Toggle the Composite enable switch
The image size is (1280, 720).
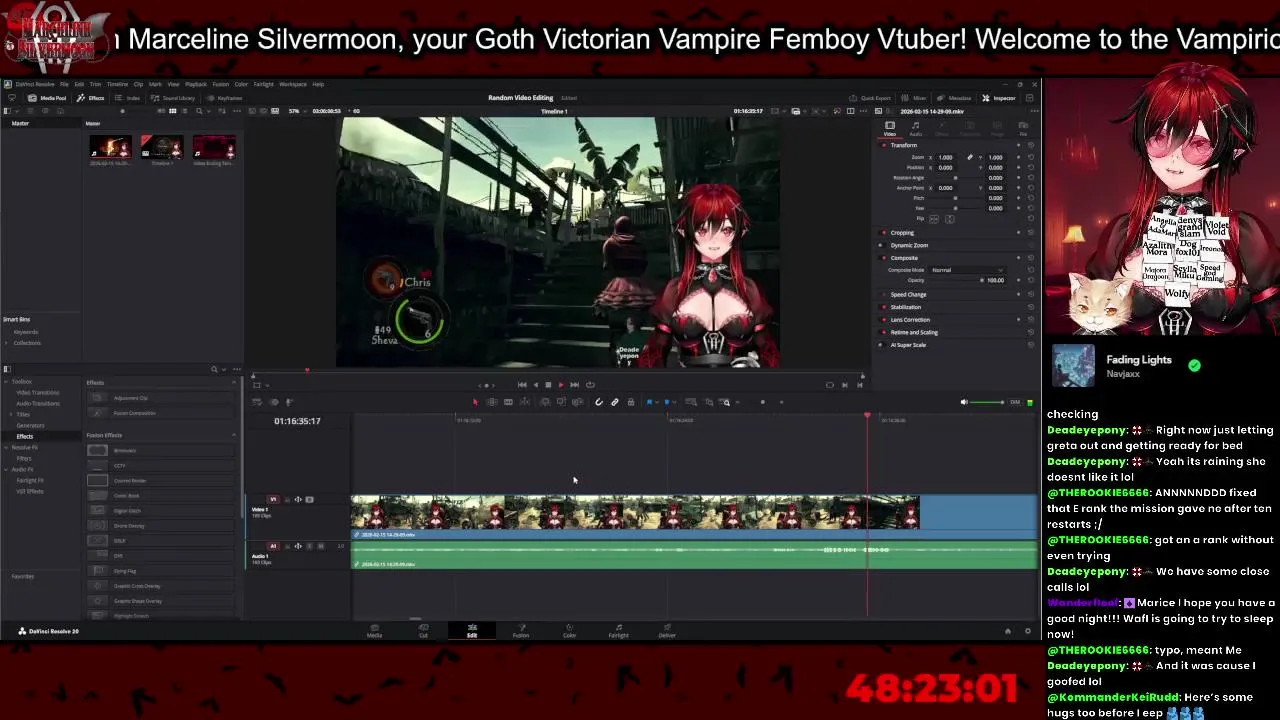pyautogui.click(x=884, y=258)
